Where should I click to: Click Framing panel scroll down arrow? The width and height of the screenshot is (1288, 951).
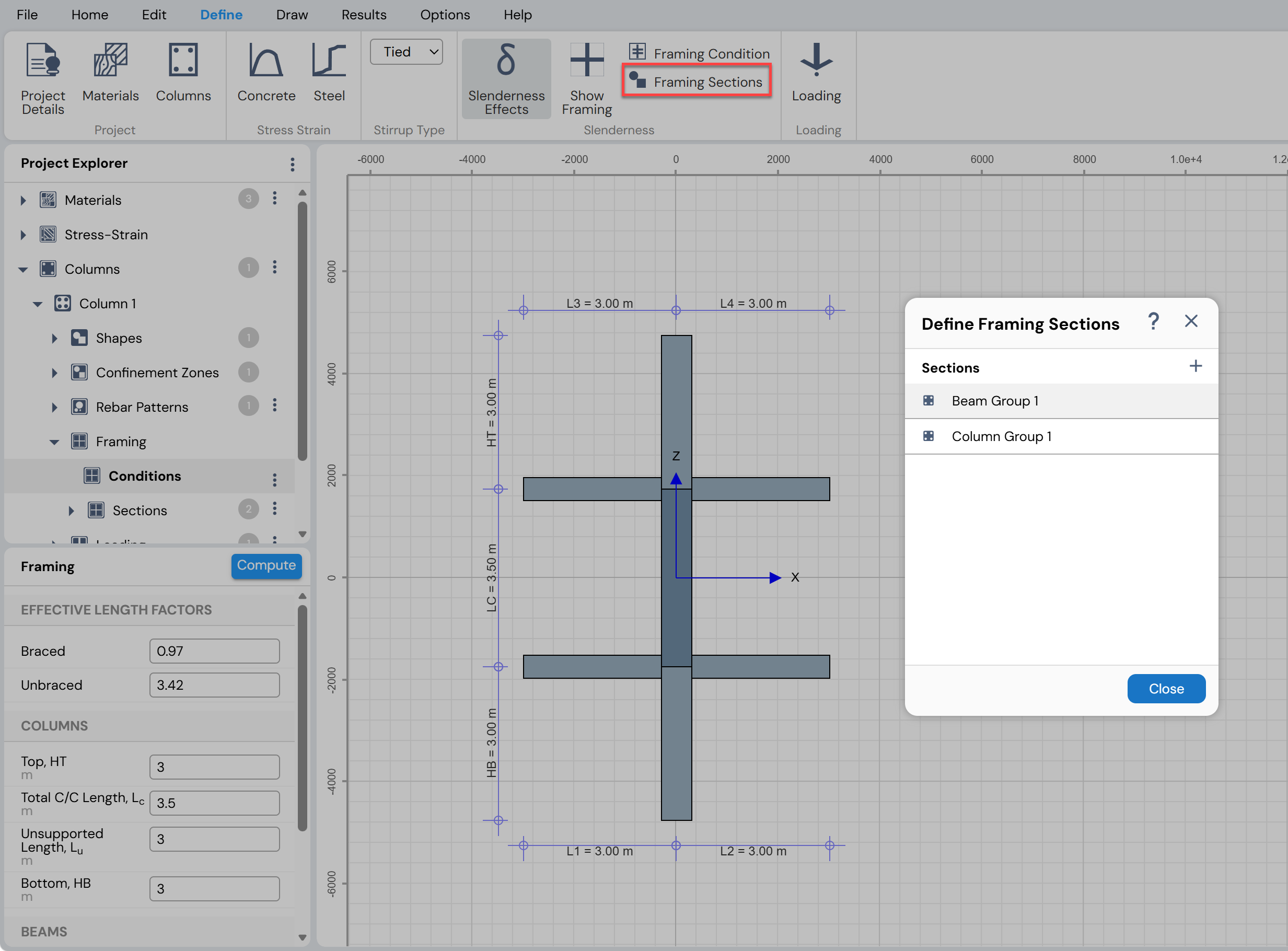pos(302,938)
